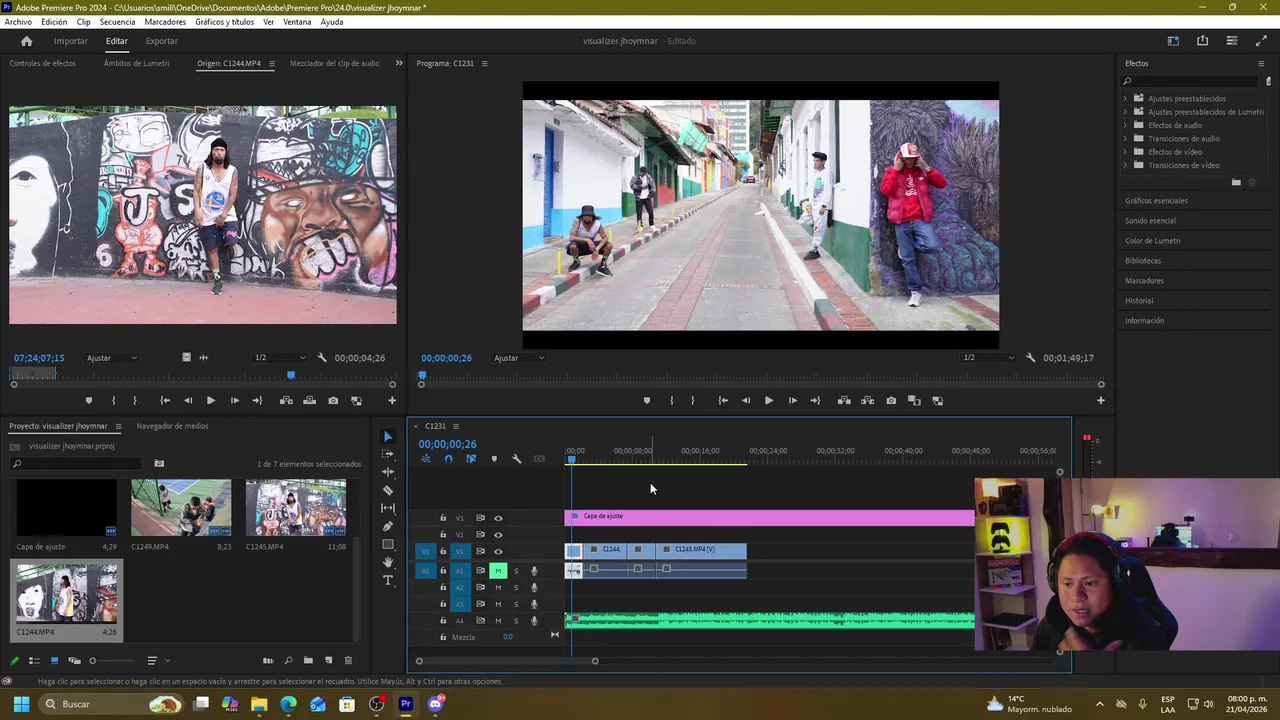Open Source monitor 1/2 resolution dropdown
1280x720 pixels.
click(x=280, y=358)
